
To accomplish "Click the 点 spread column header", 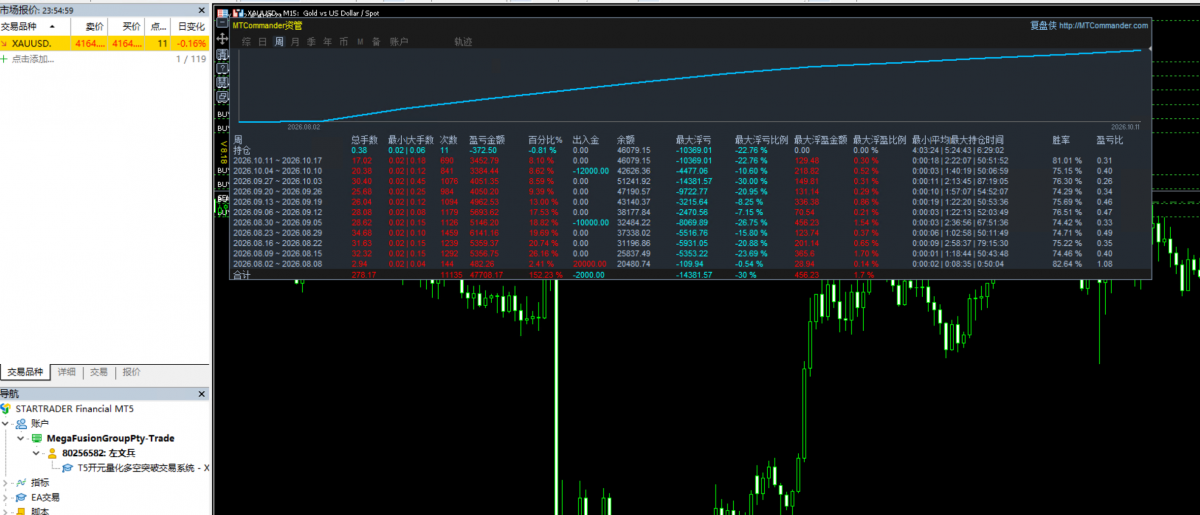I will click(159, 27).
